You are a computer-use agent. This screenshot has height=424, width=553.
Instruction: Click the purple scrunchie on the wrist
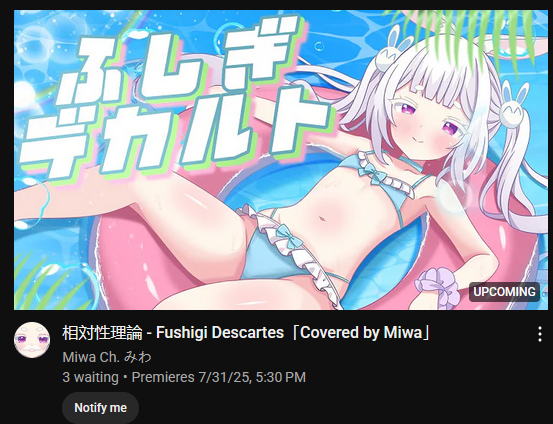point(437,286)
